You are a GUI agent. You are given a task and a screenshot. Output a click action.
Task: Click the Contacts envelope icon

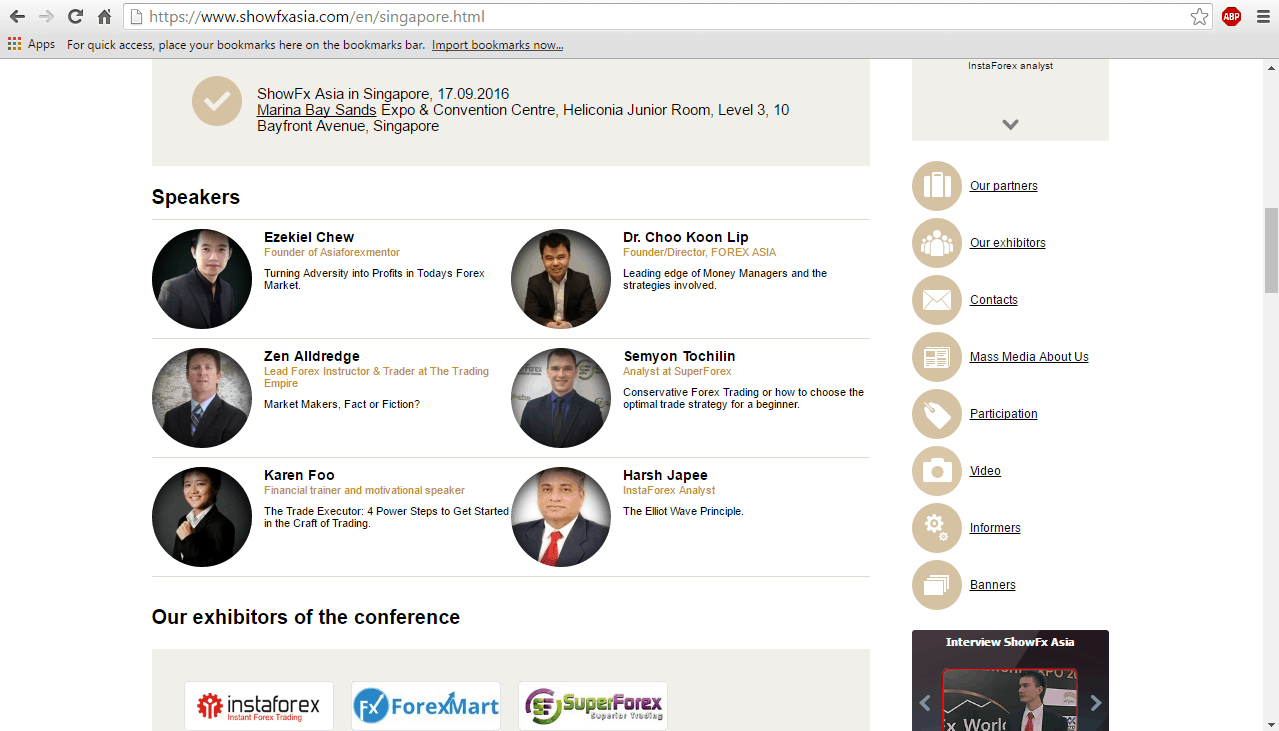pos(937,300)
